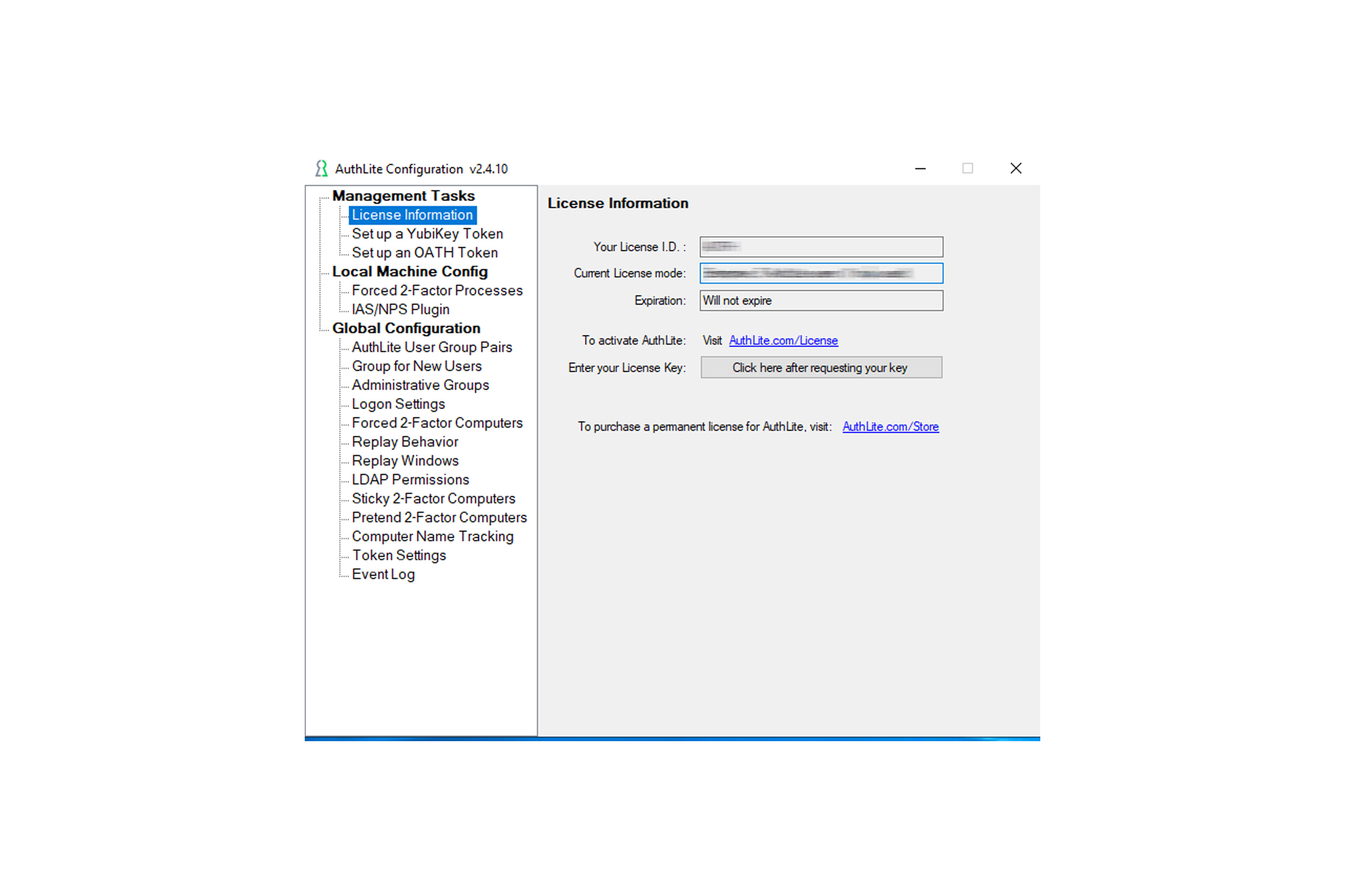Open AuthLite User Group Pairs

pyautogui.click(x=432, y=347)
